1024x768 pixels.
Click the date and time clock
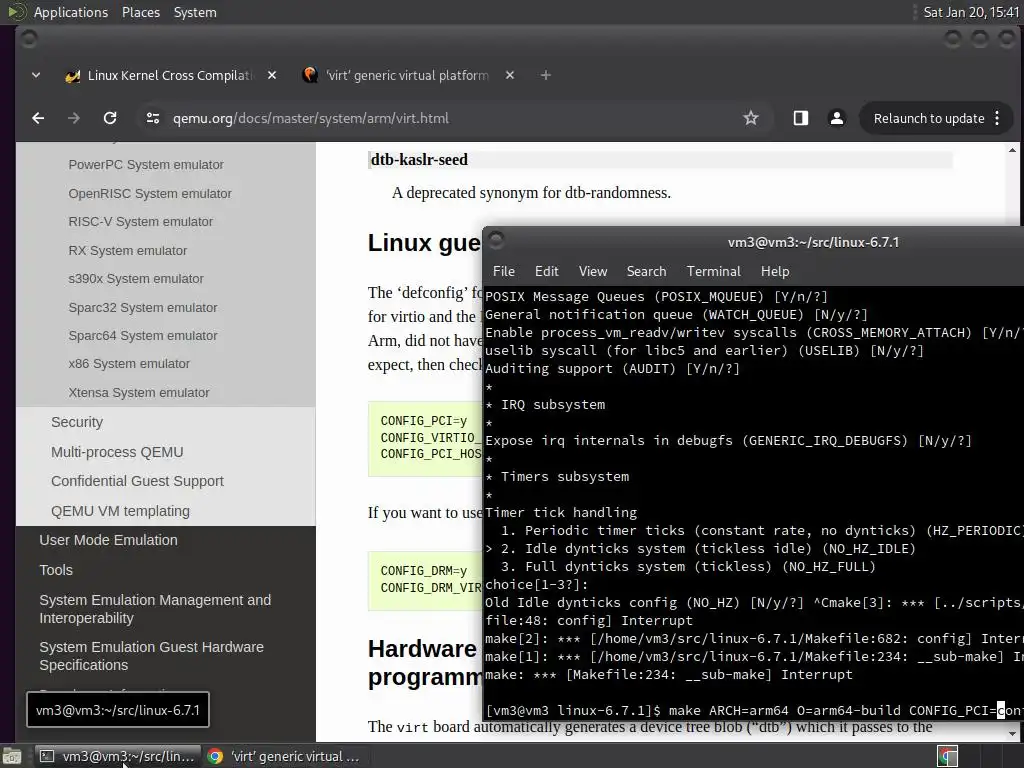(x=970, y=12)
